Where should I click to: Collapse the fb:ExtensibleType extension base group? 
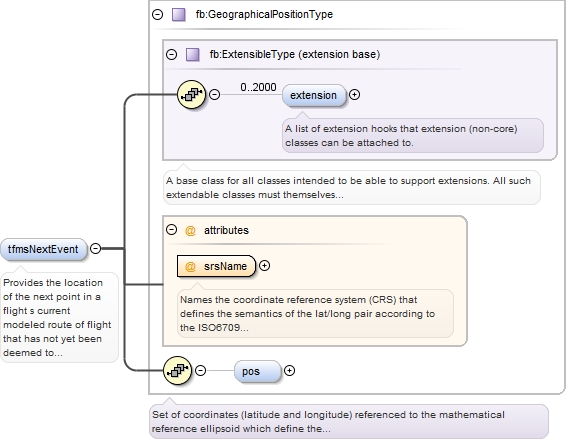click(171, 55)
